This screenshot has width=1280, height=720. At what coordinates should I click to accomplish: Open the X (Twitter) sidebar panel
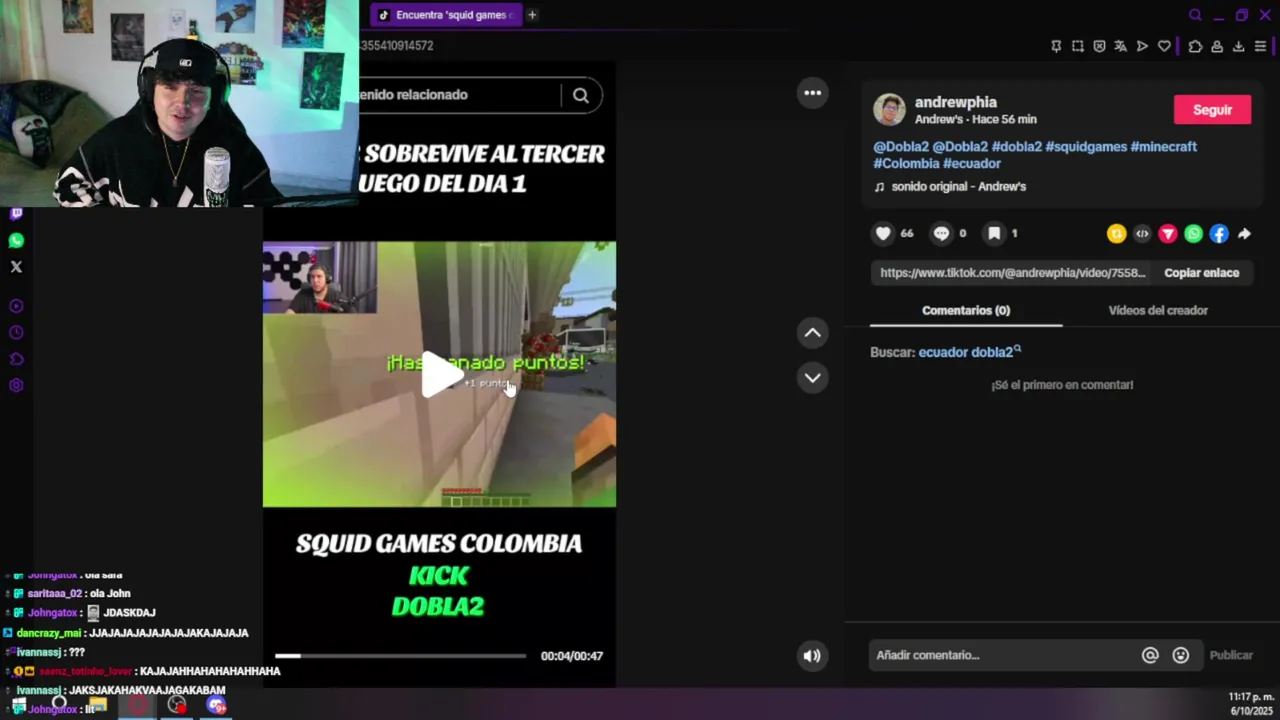[x=16, y=267]
